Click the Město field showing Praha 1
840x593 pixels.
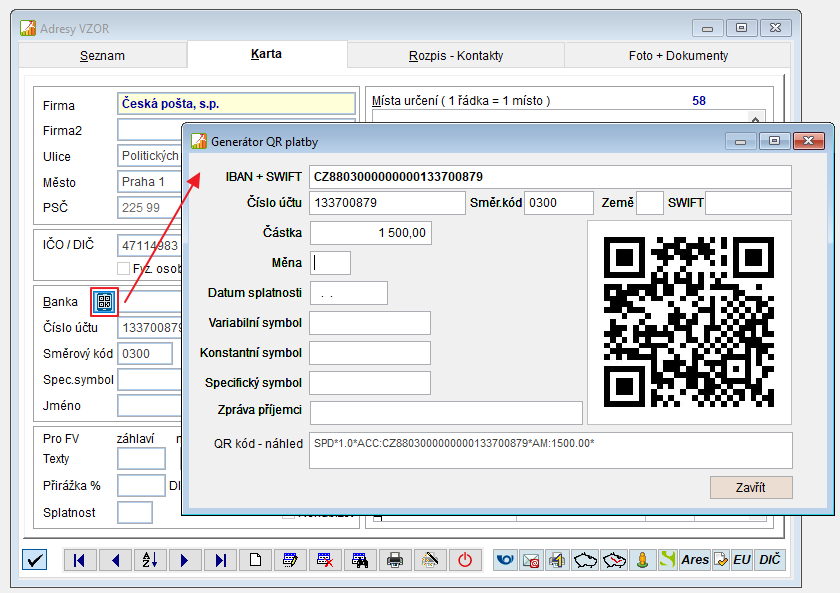150,182
